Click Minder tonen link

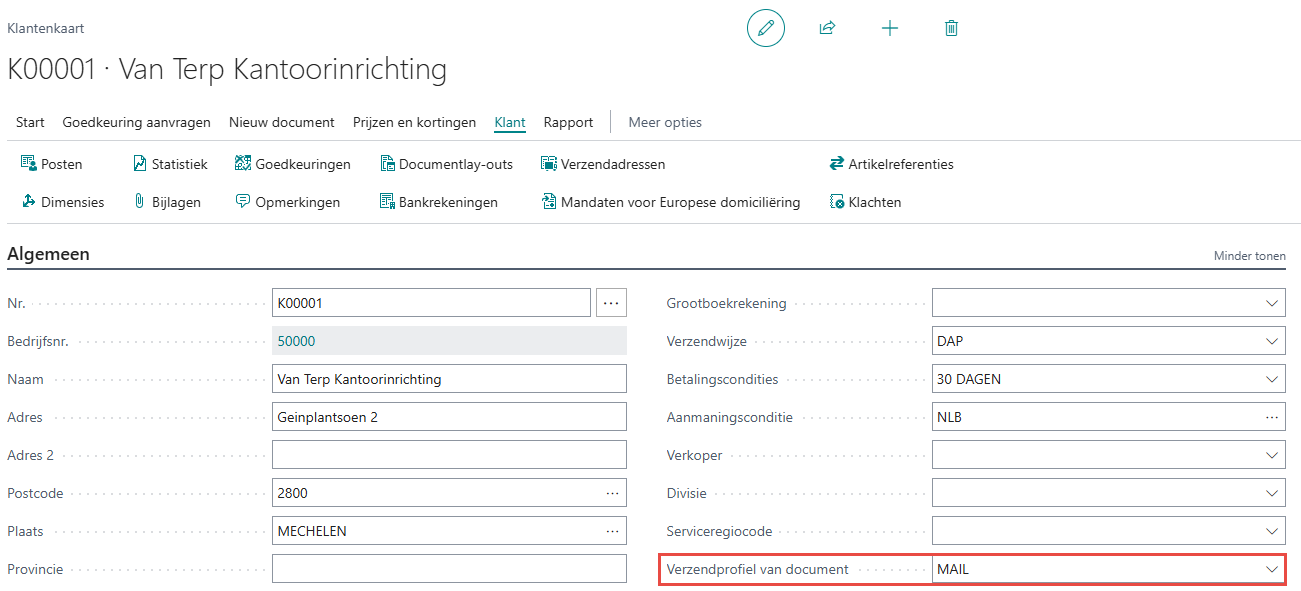1249,256
